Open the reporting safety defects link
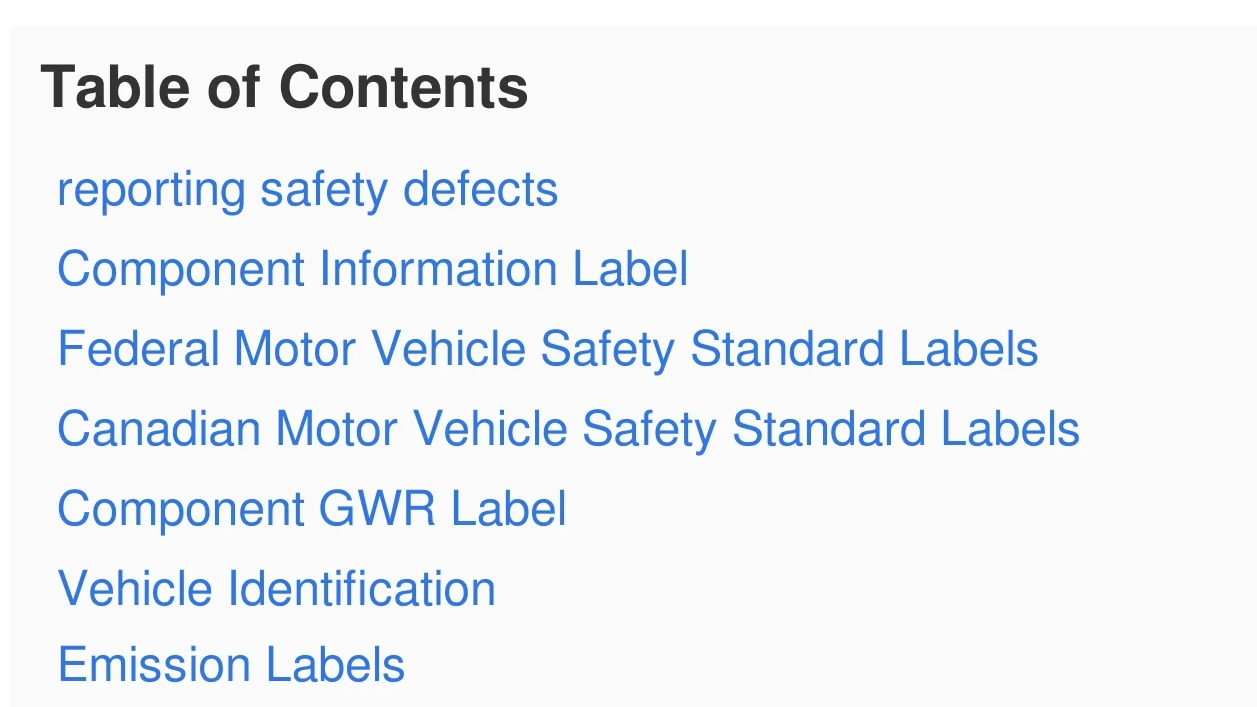Viewport: 1257px width, 707px height. point(307,190)
